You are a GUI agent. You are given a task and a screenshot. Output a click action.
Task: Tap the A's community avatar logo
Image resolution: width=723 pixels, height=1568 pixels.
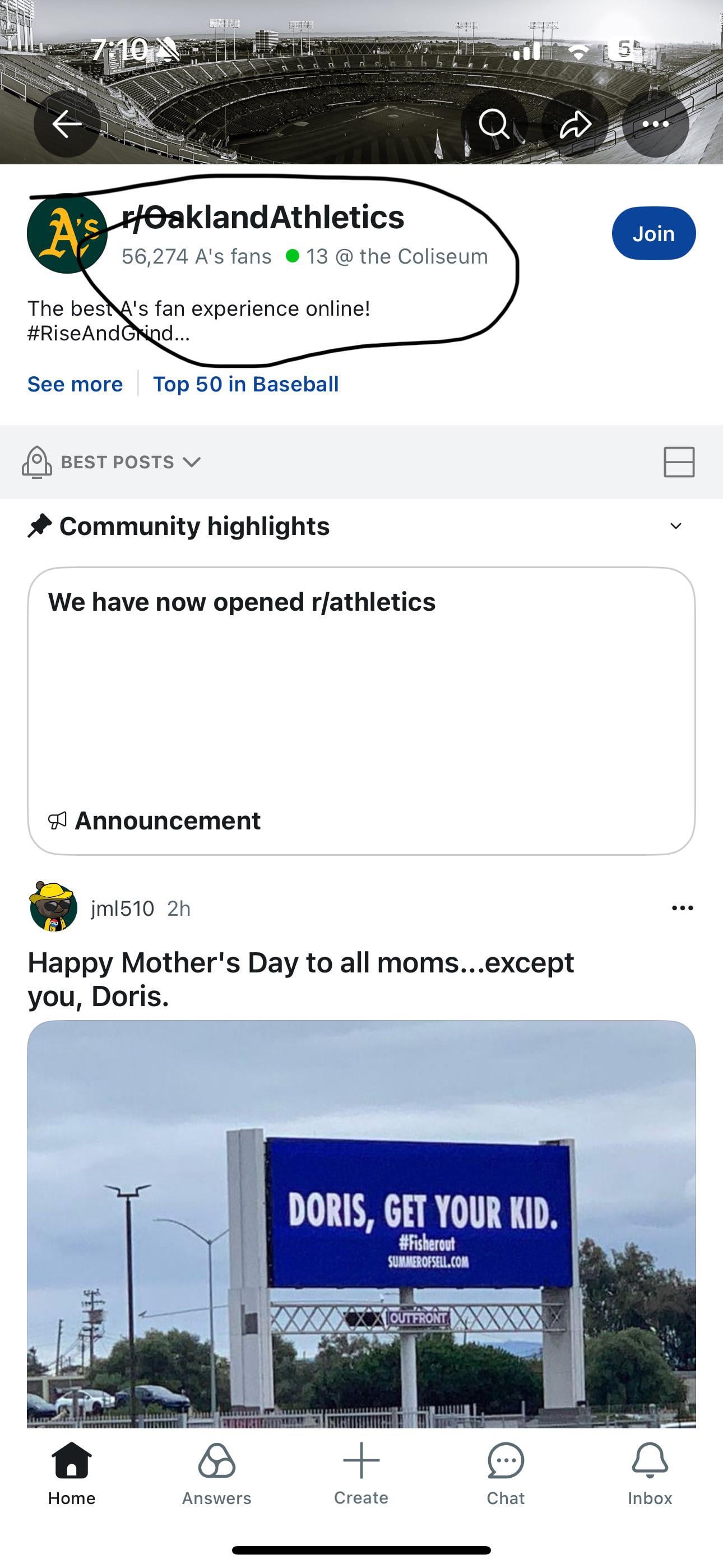coord(67,233)
